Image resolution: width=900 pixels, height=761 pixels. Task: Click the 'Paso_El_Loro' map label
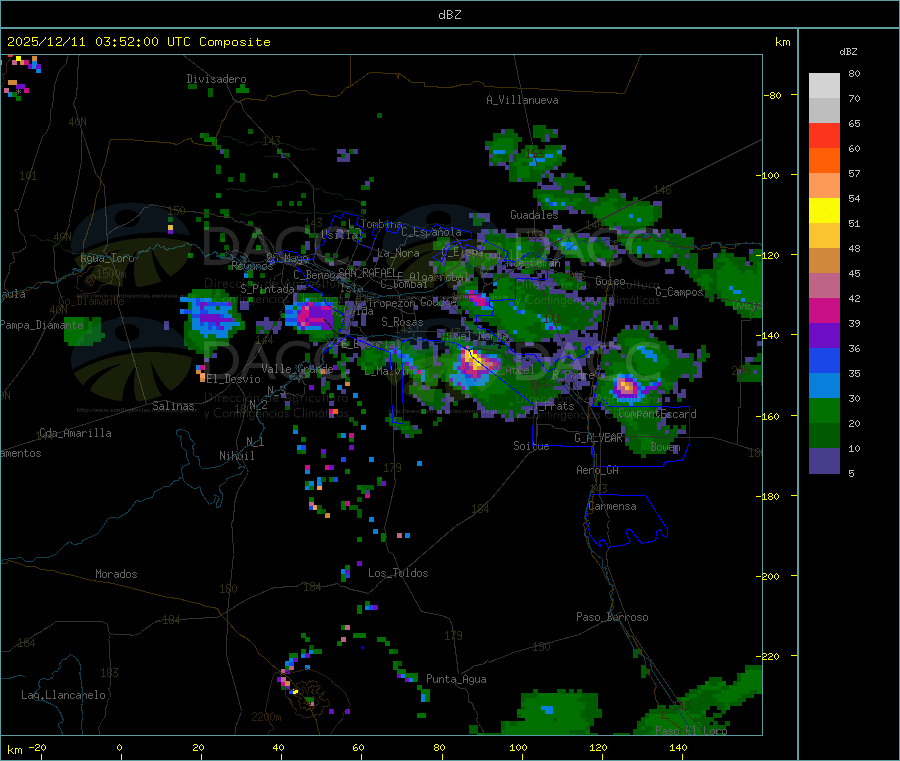692,731
